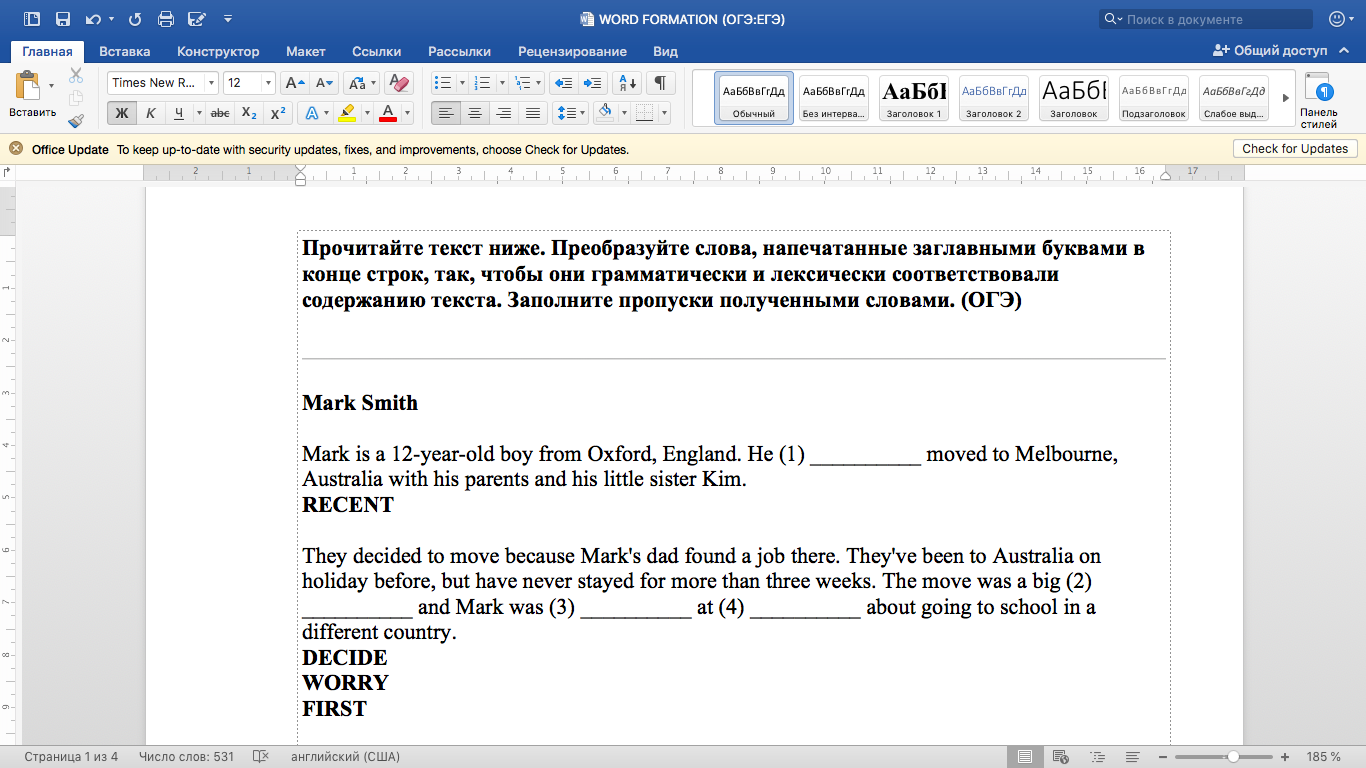The height and width of the screenshot is (768, 1366).
Task: Expand the font size dropdown showing 12
Action: click(x=267, y=83)
